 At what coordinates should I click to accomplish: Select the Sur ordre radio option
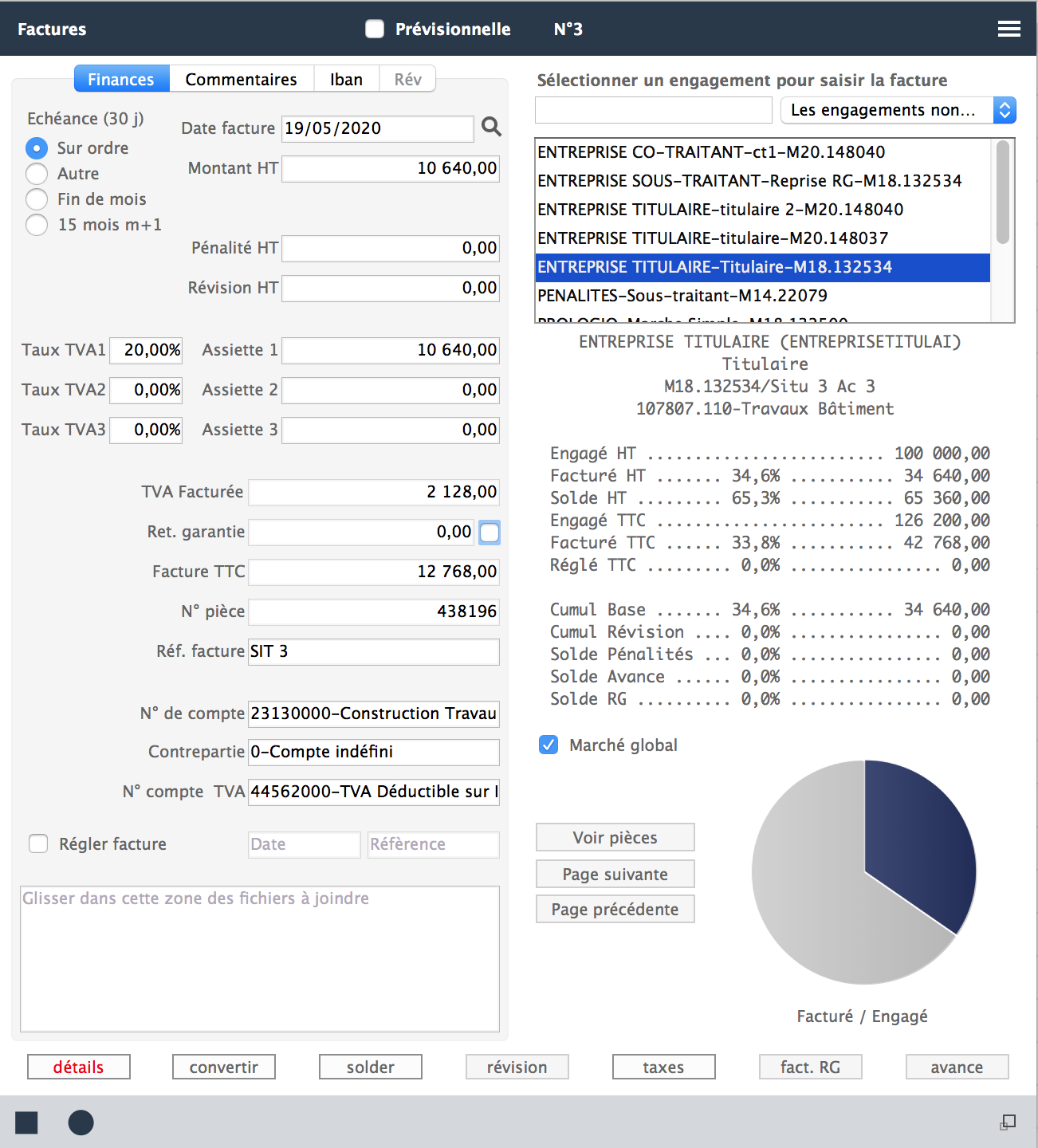(37, 148)
